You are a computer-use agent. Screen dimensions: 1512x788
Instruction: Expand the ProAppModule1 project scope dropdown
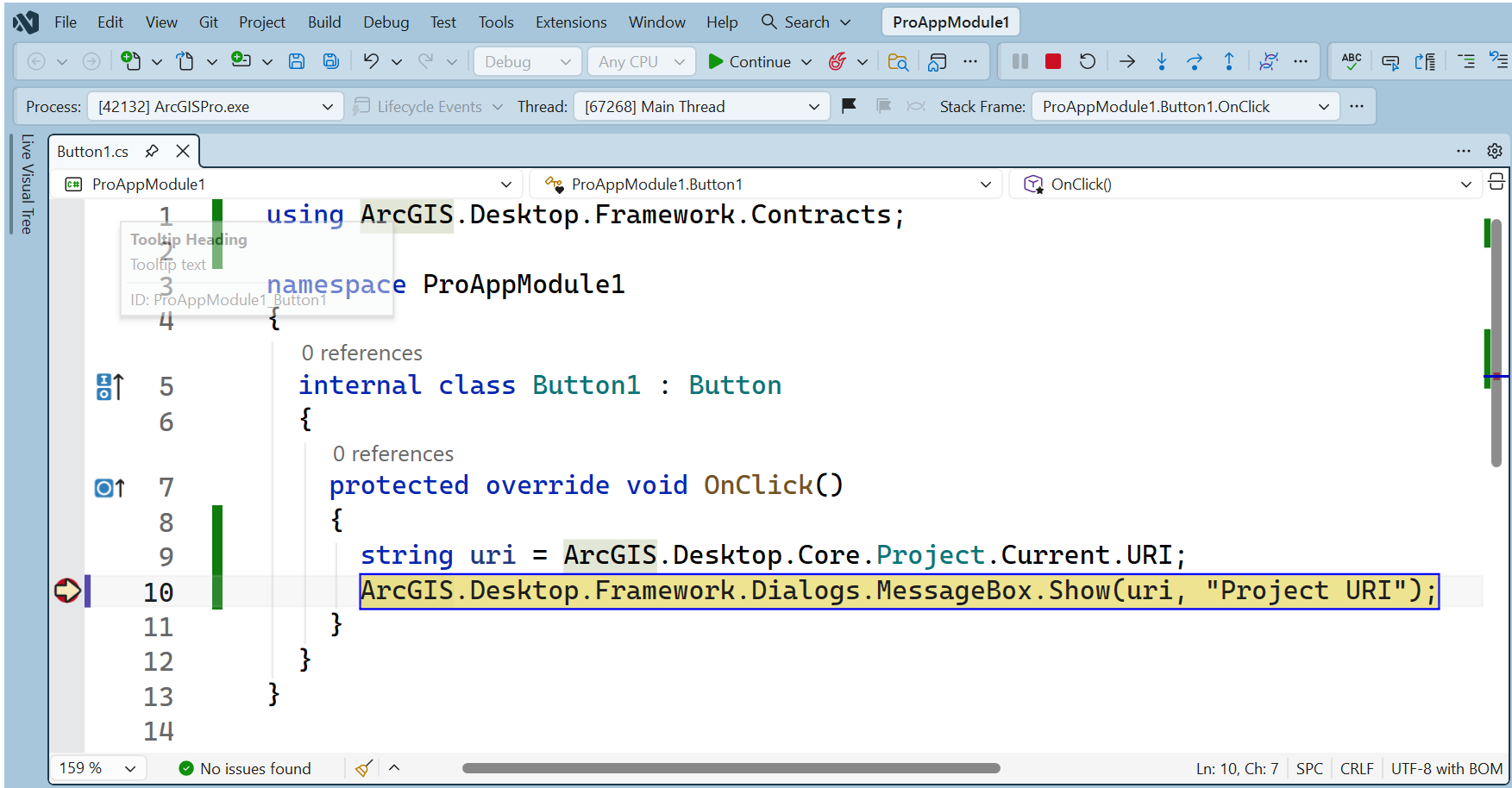pyautogui.click(x=288, y=184)
